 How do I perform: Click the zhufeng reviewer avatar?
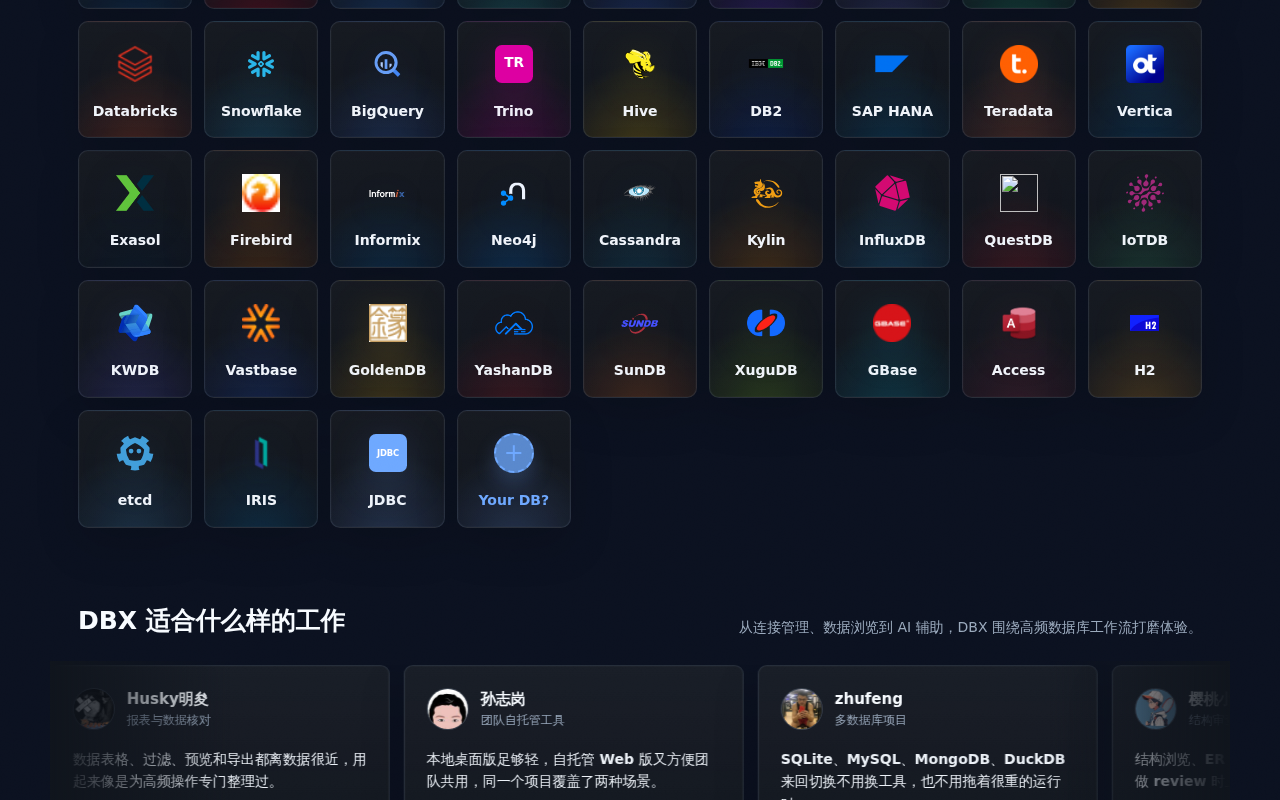[801, 709]
